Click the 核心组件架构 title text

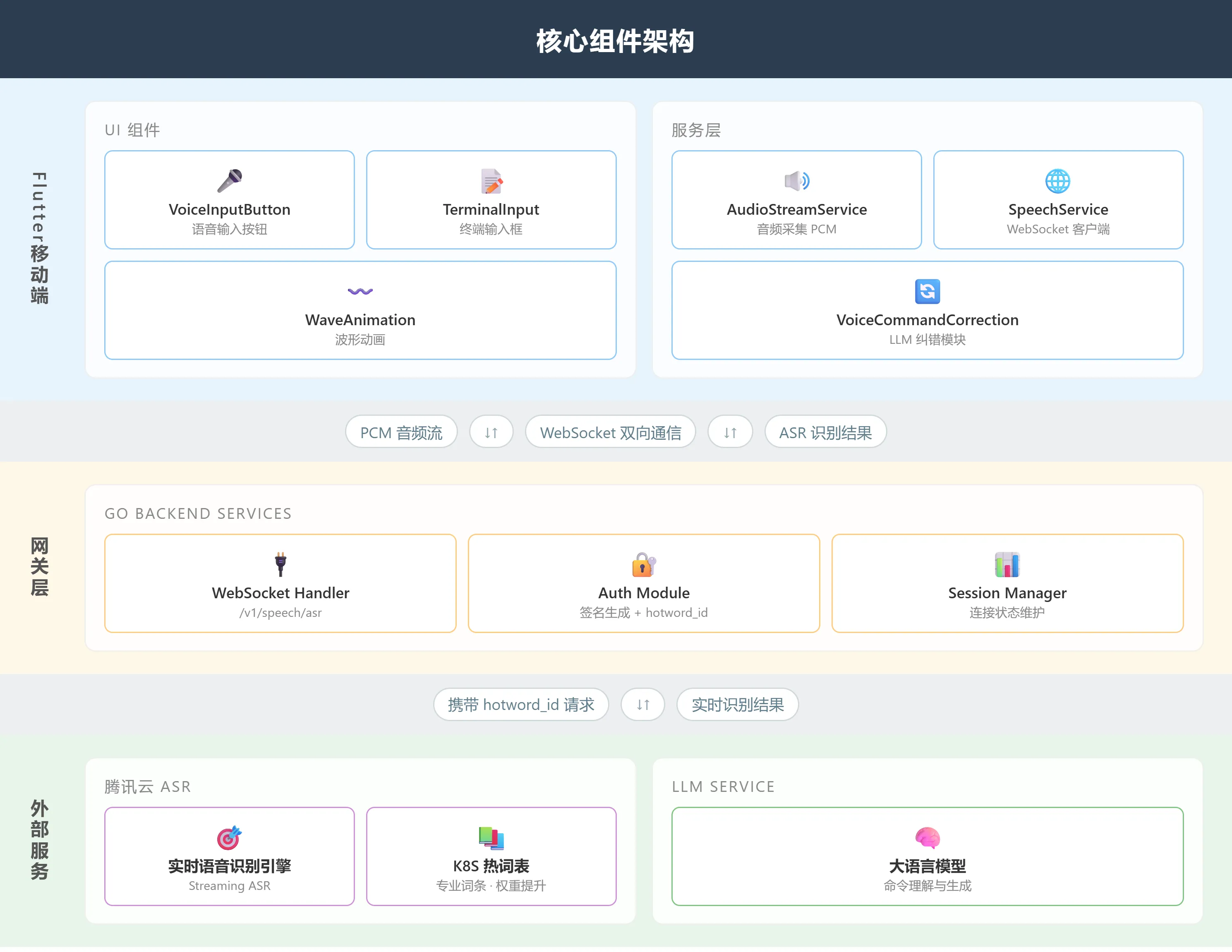click(x=616, y=41)
